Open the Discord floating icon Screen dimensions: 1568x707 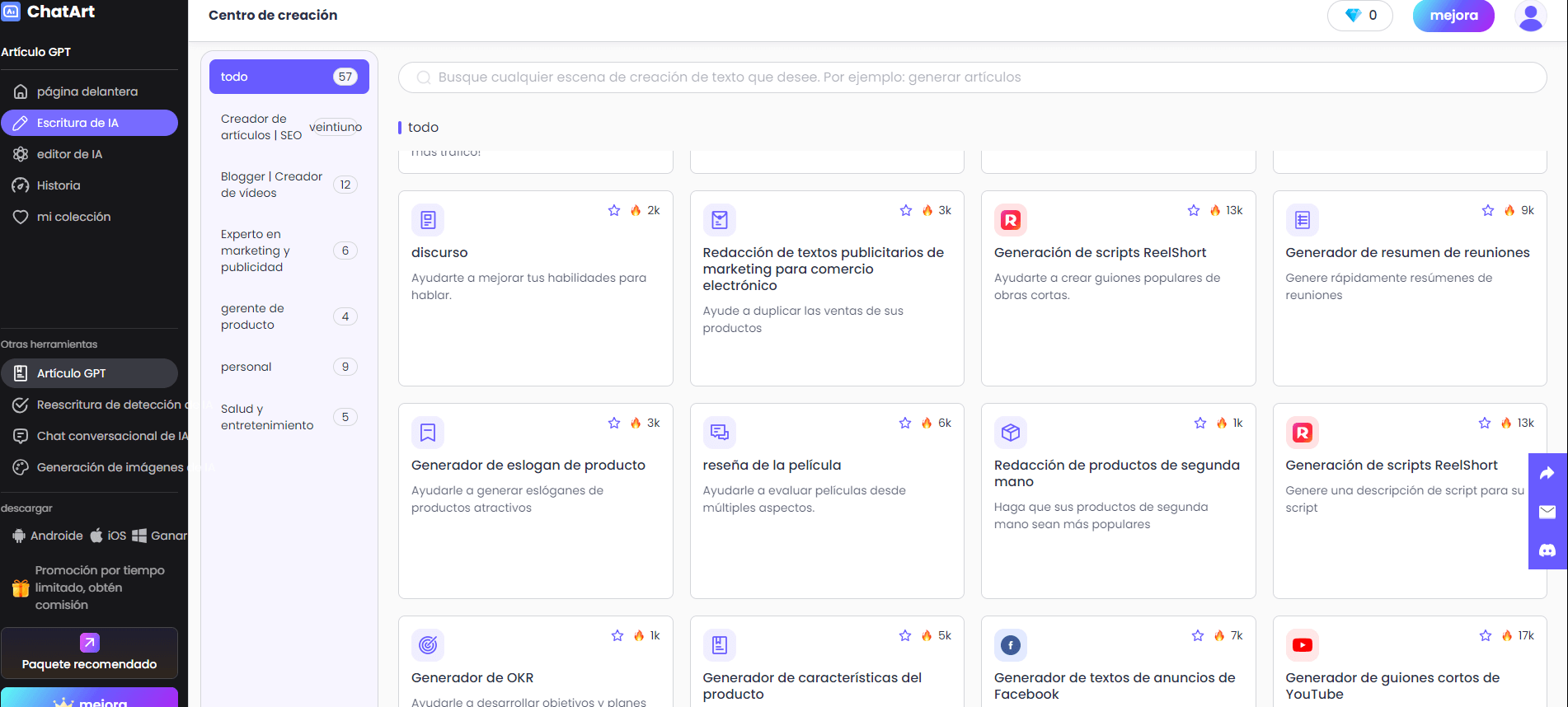click(x=1547, y=550)
